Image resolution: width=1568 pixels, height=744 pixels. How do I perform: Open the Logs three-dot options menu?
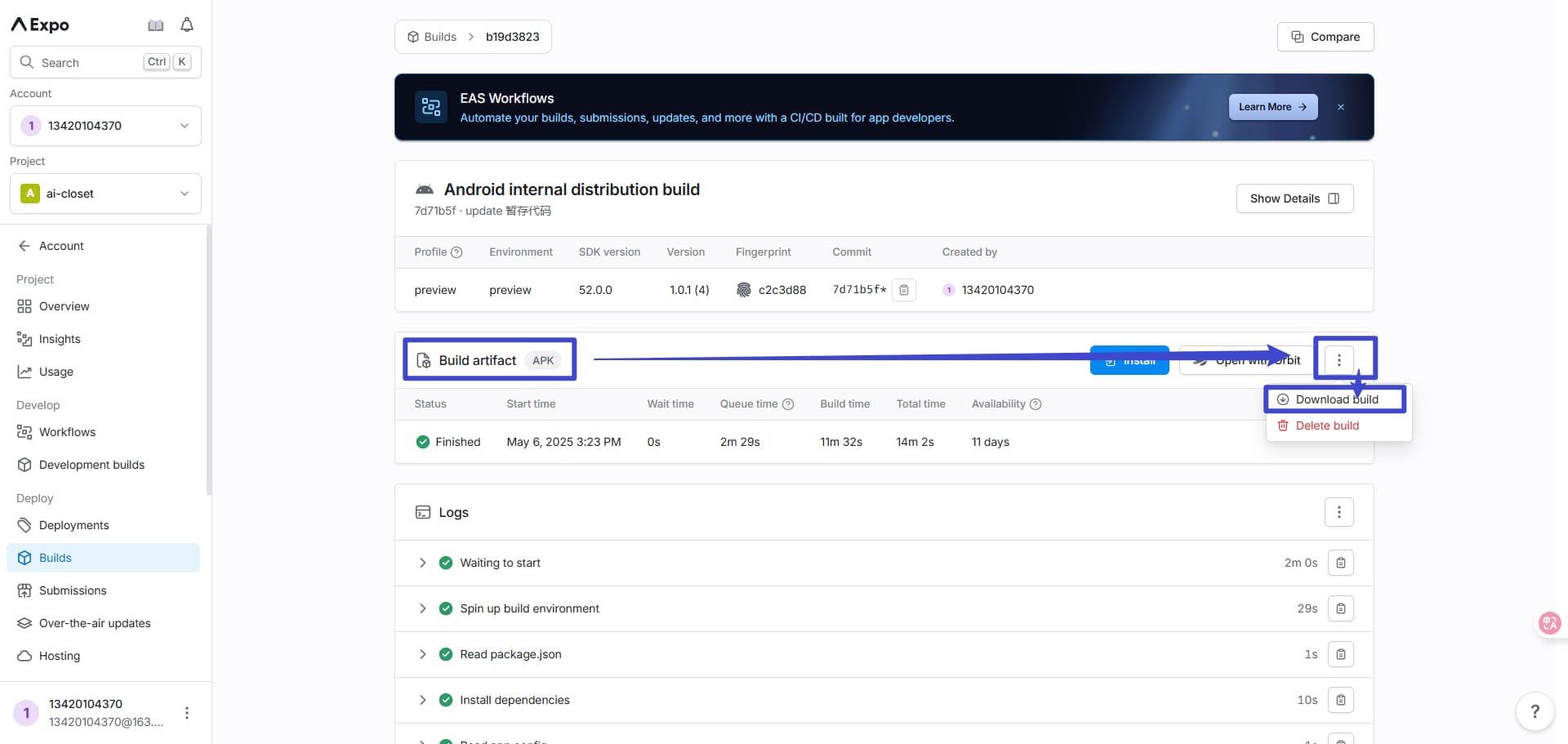(1339, 512)
